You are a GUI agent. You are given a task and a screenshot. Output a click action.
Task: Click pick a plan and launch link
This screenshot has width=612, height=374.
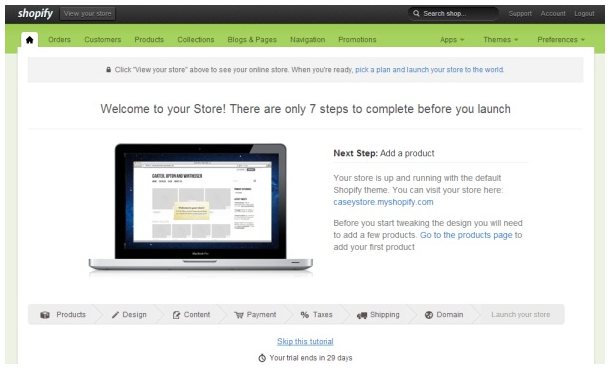pos(429,69)
